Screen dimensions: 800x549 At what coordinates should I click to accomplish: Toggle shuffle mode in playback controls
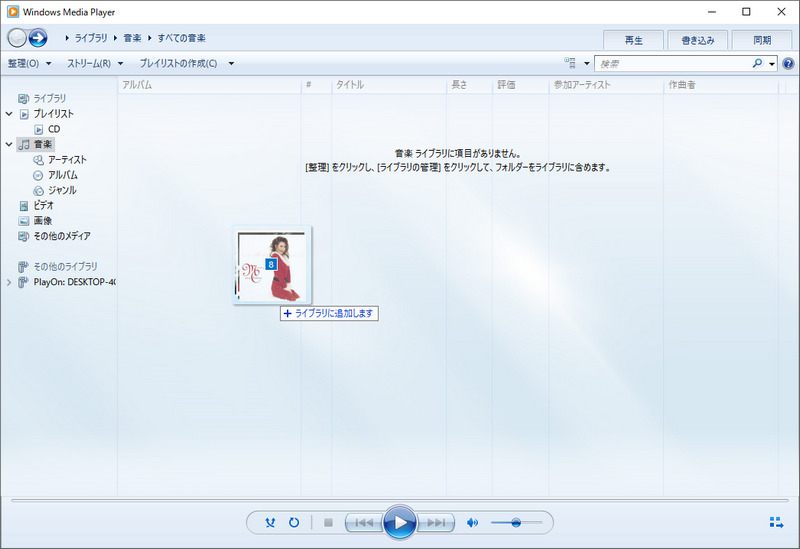point(270,522)
